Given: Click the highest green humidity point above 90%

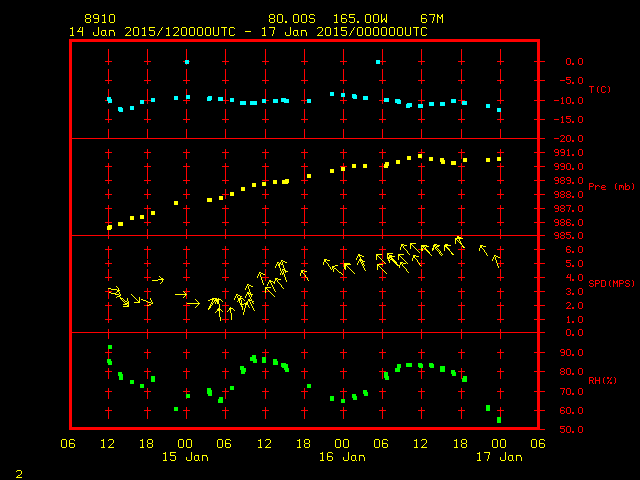Looking at the screenshot, I should click(110, 347).
